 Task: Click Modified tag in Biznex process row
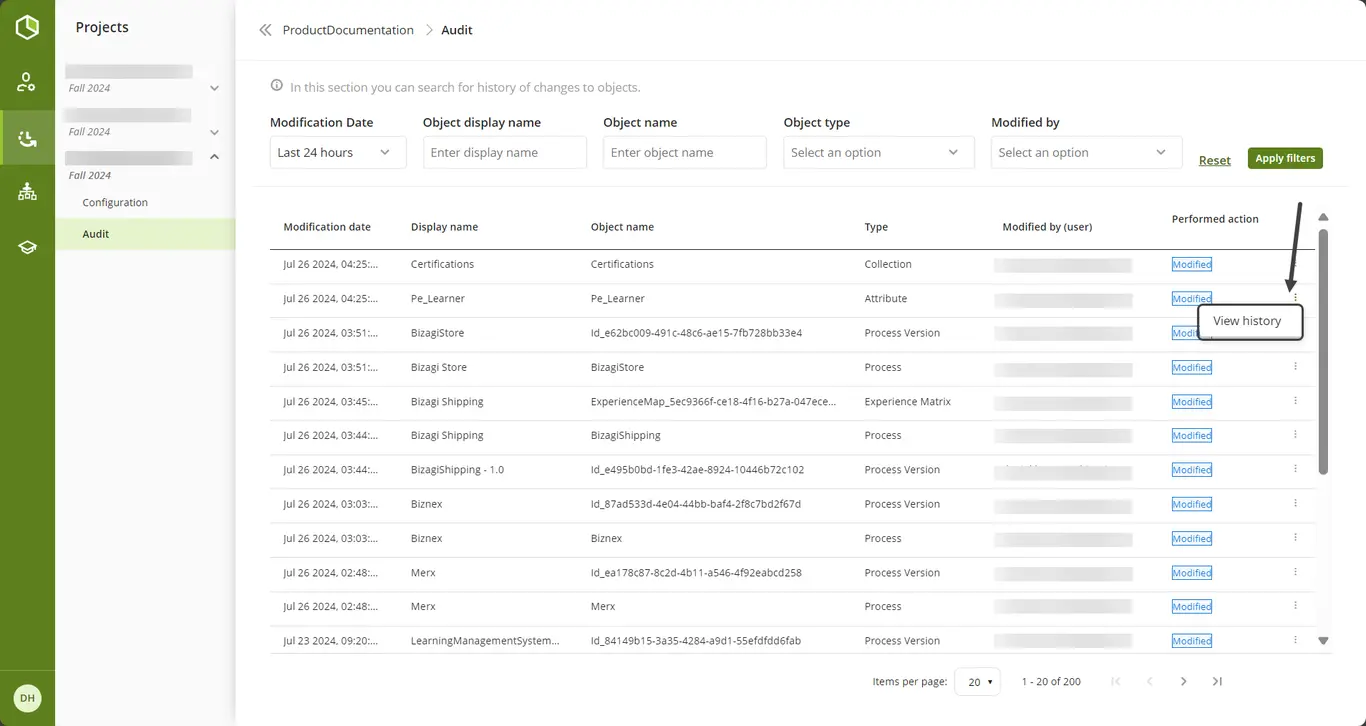pos(1192,538)
